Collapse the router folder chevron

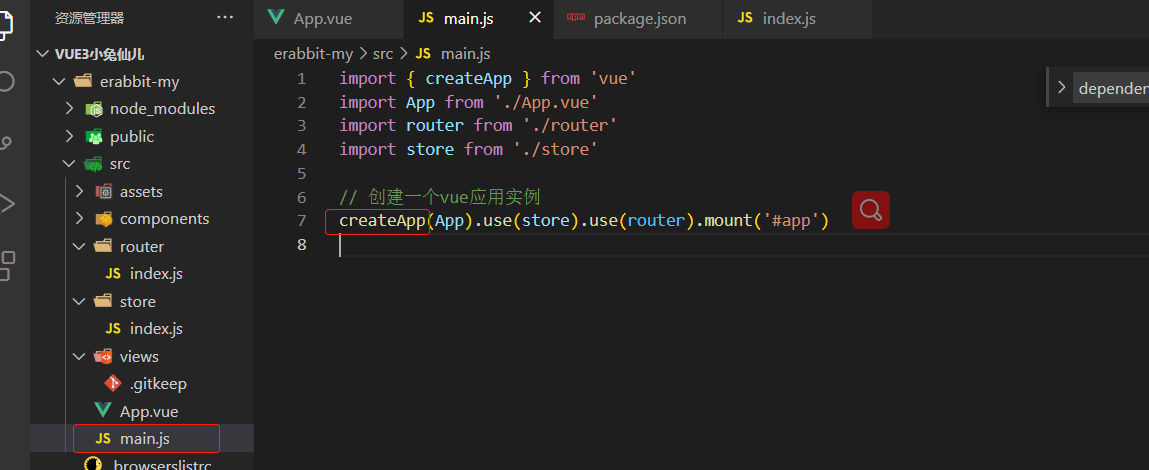pos(80,246)
